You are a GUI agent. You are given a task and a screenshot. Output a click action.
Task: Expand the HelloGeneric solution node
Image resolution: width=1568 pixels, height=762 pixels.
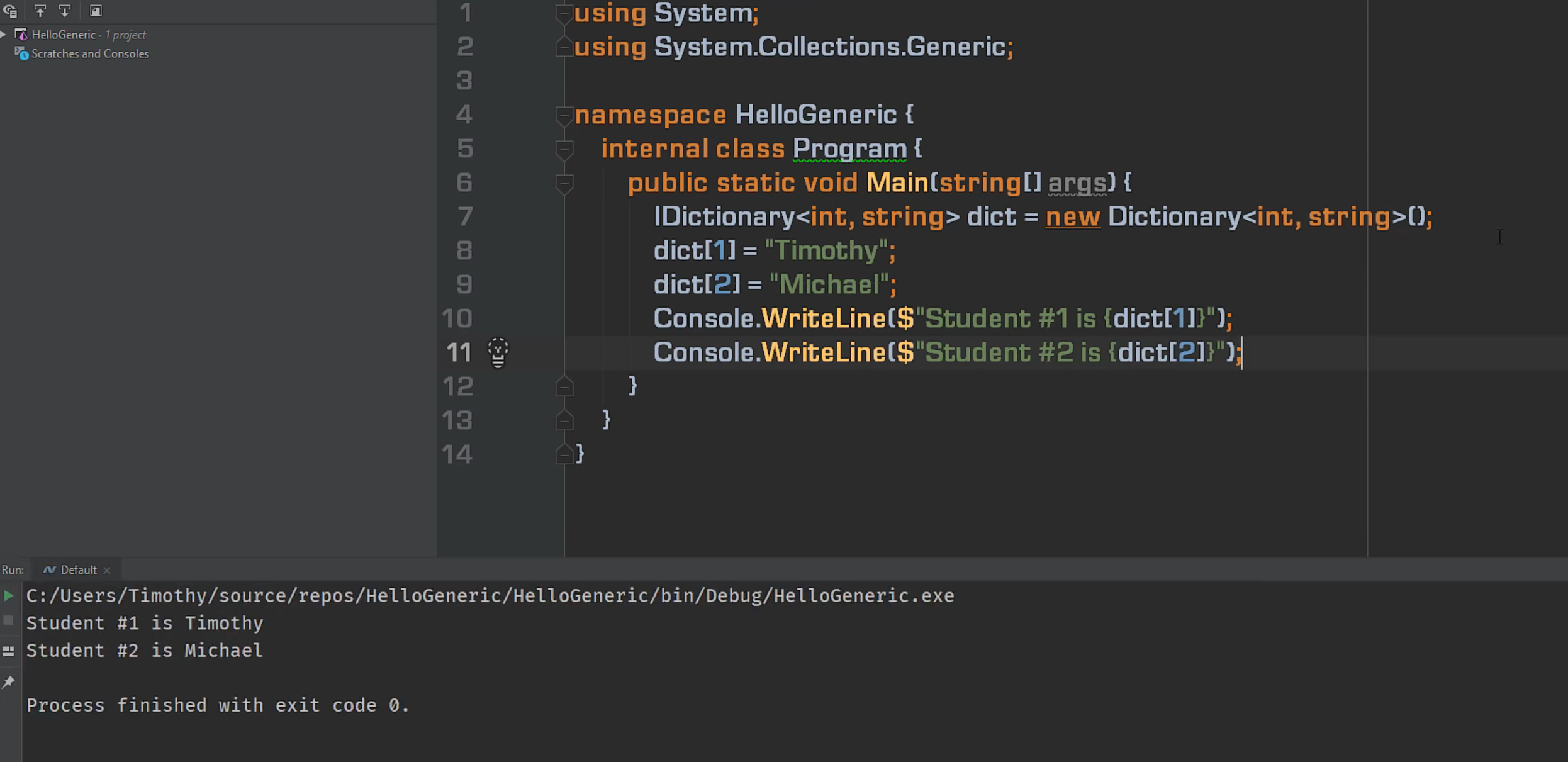4,35
